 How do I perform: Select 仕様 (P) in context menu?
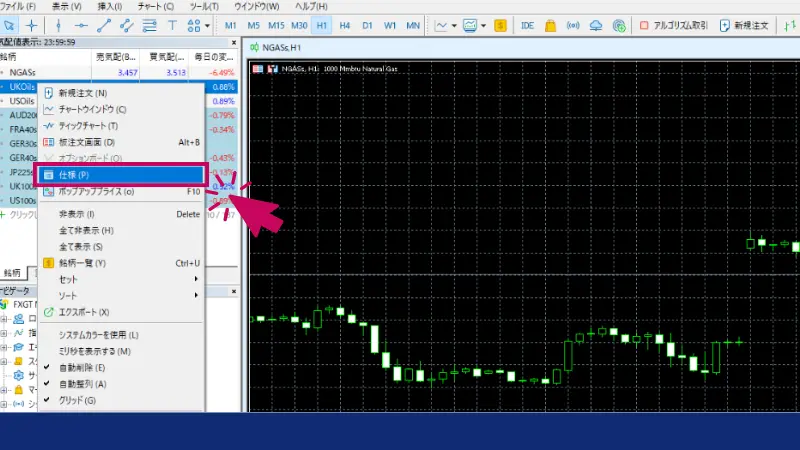pyautogui.click(x=120, y=174)
